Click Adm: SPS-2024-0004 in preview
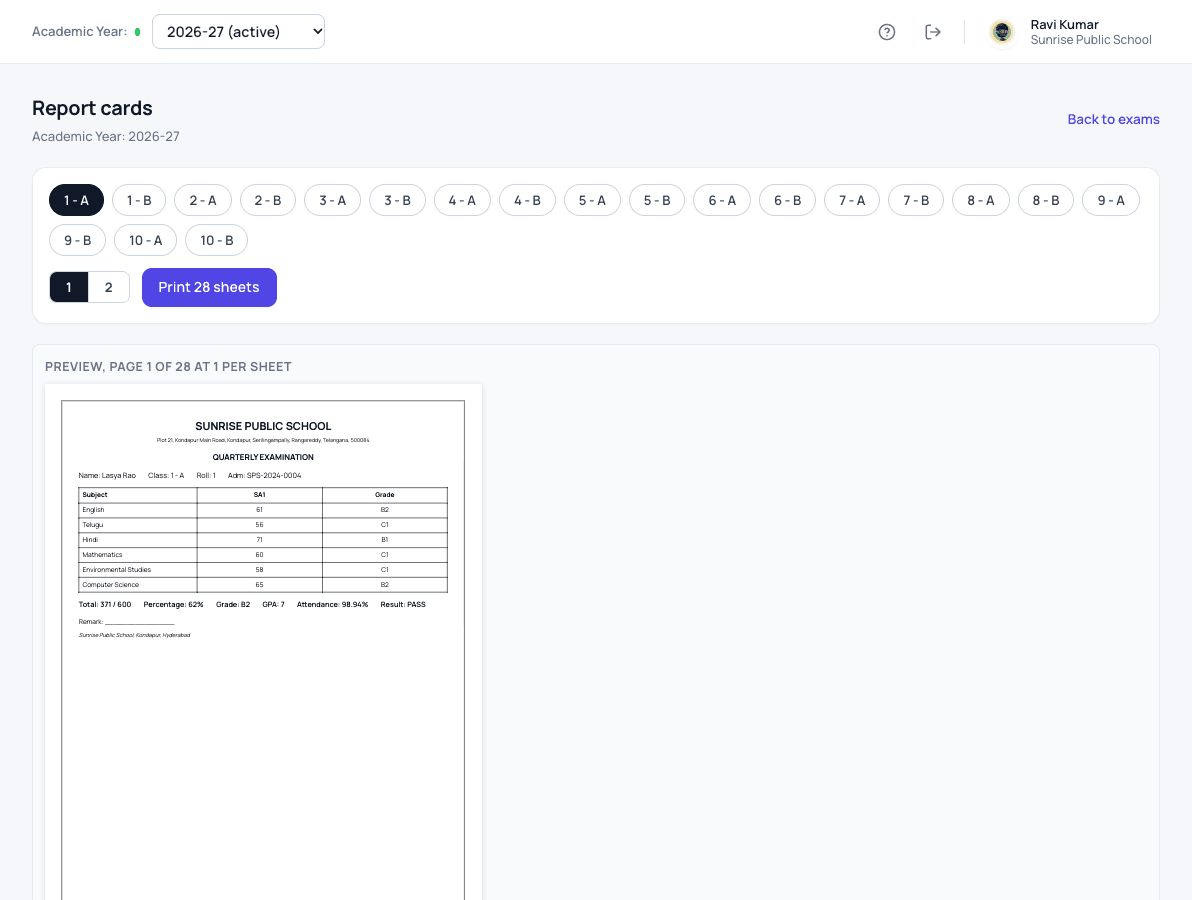The width and height of the screenshot is (1192, 900). [265, 475]
